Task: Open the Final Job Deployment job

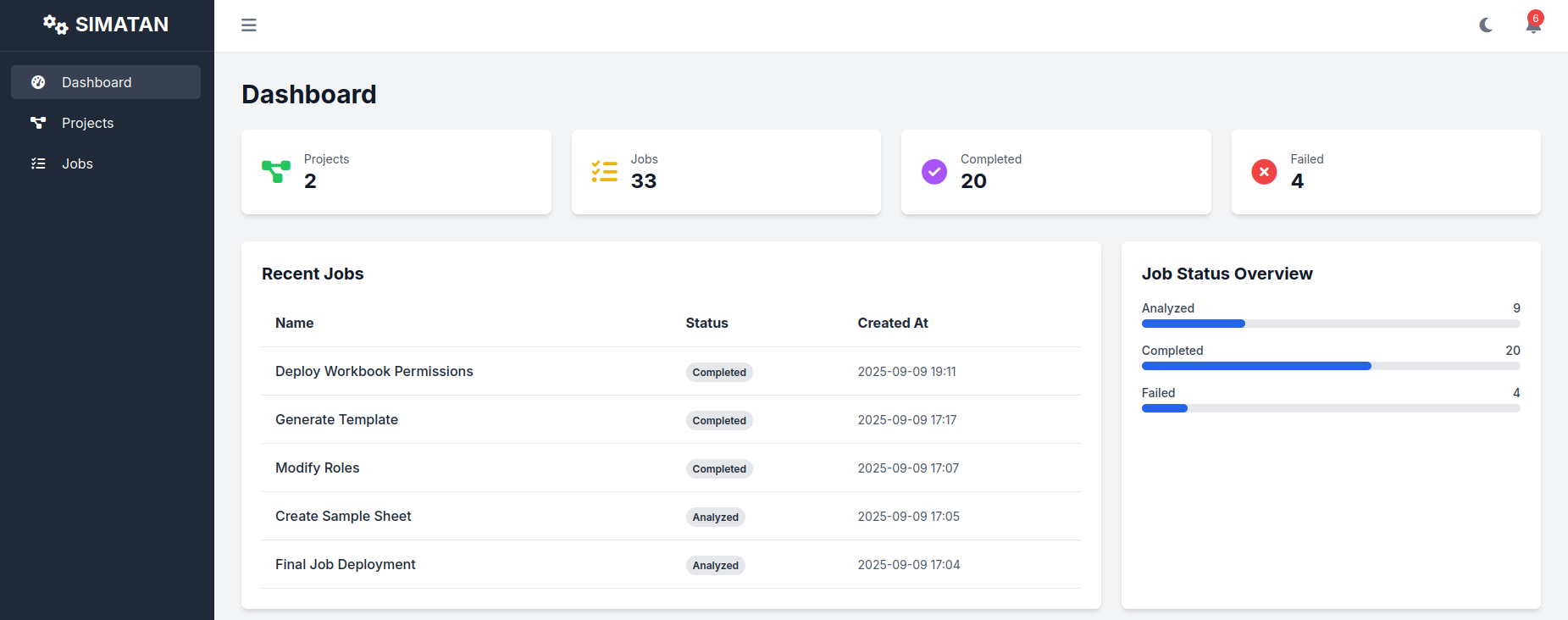Action: [x=346, y=564]
